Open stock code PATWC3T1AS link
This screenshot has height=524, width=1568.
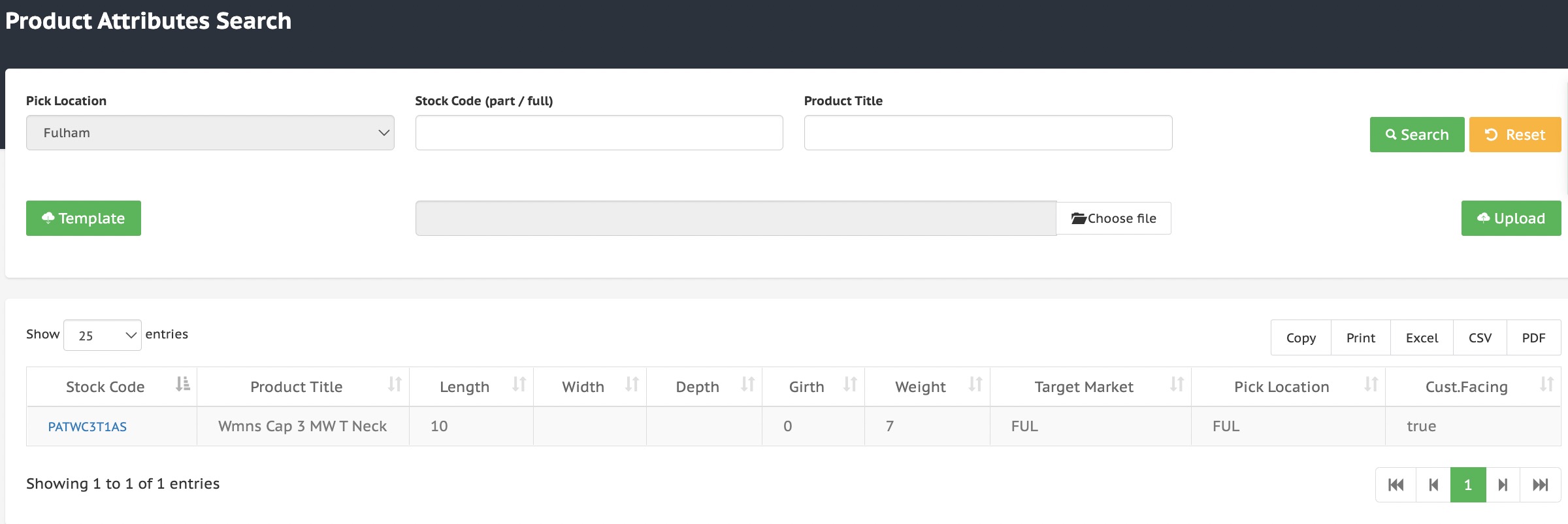coord(88,427)
